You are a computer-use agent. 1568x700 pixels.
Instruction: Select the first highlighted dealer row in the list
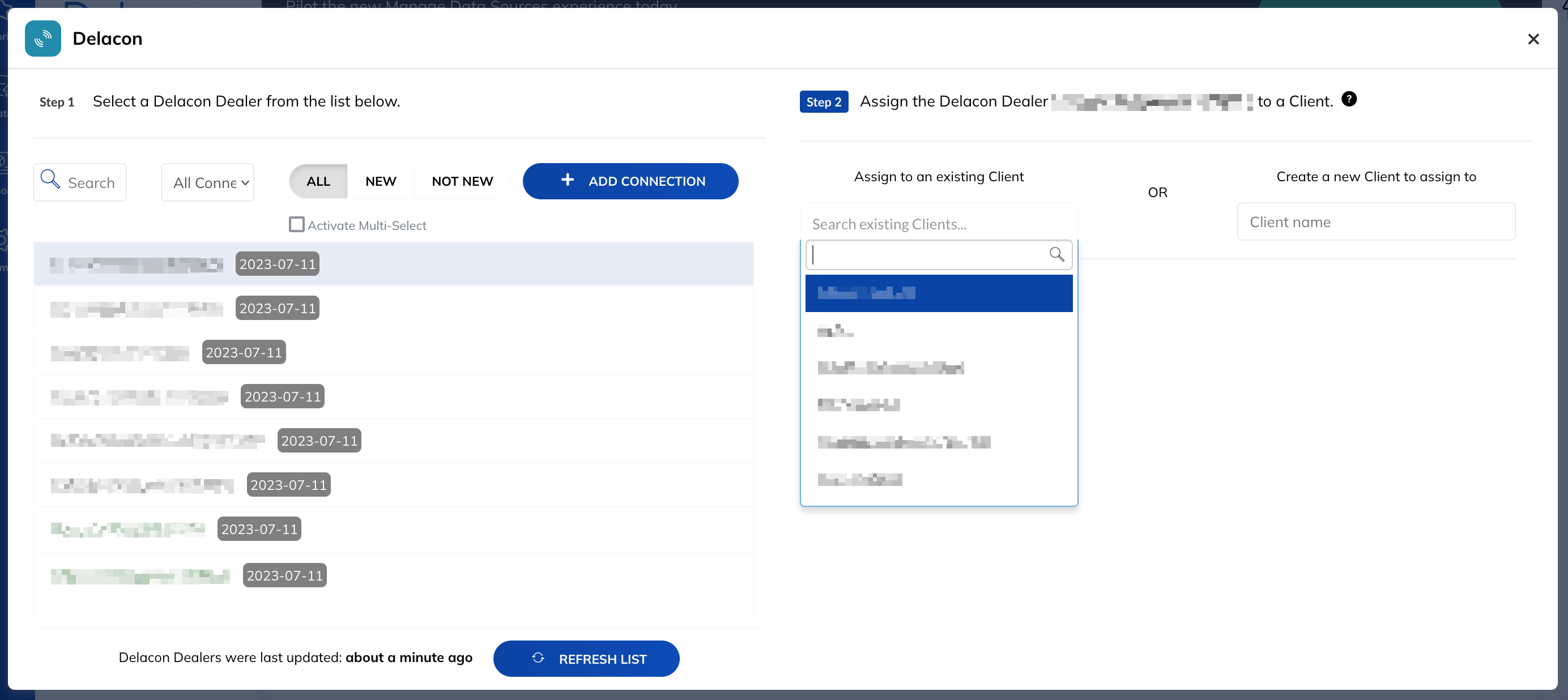[393, 264]
